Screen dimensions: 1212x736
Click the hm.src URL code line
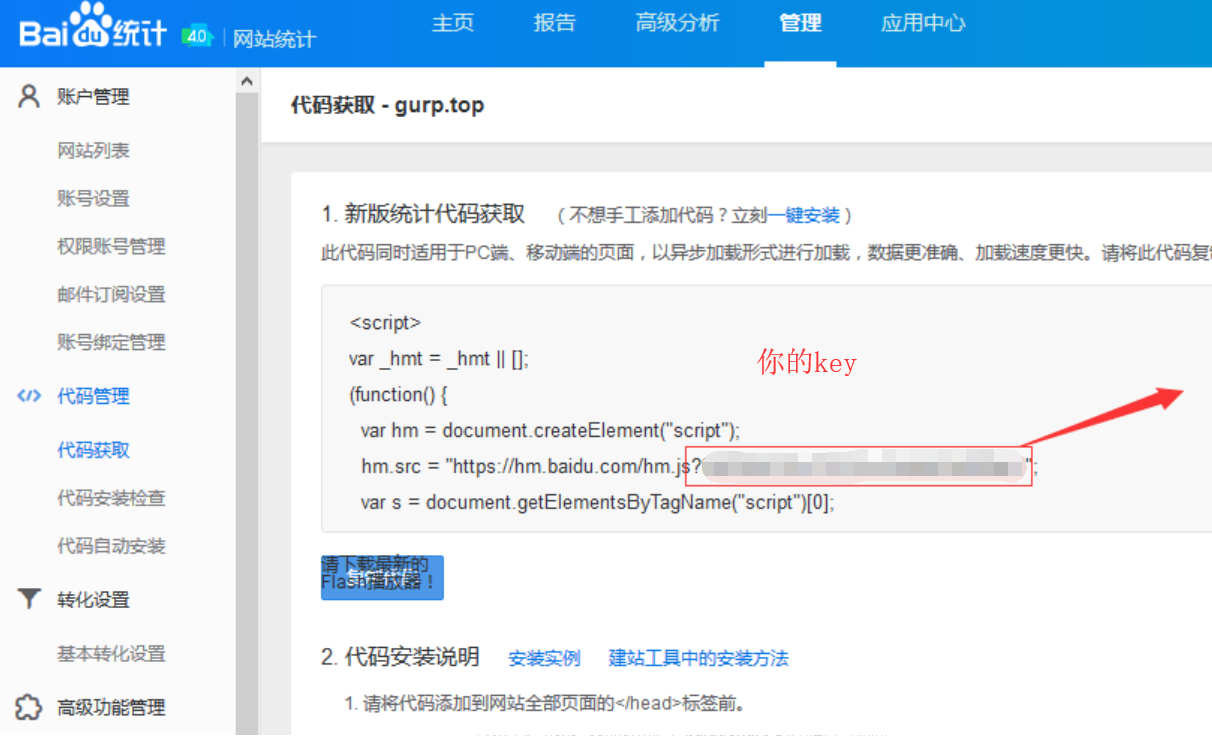point(699,467)
